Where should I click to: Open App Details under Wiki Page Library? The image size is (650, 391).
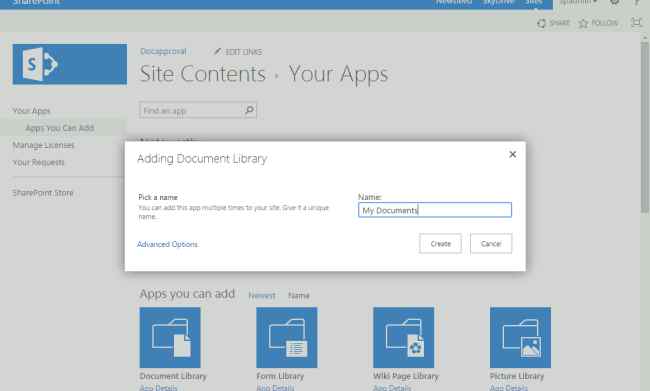pyautogui.click(x=392, y=388)
